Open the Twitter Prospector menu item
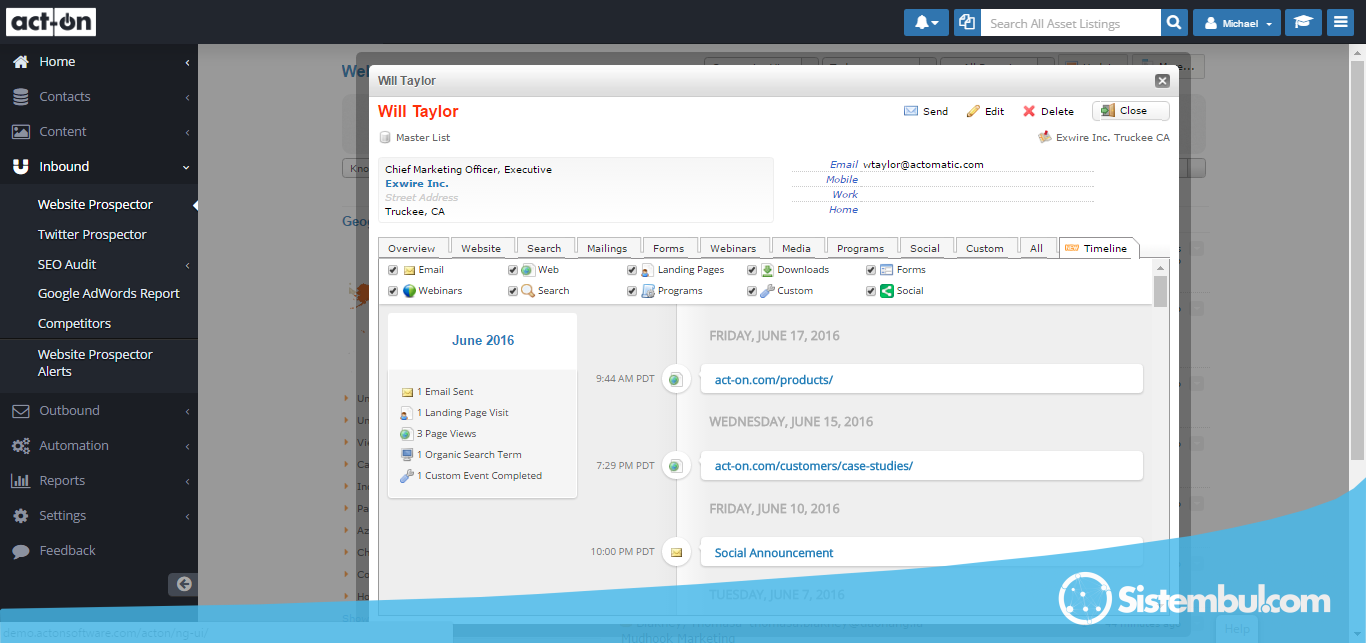 [92, 234]
